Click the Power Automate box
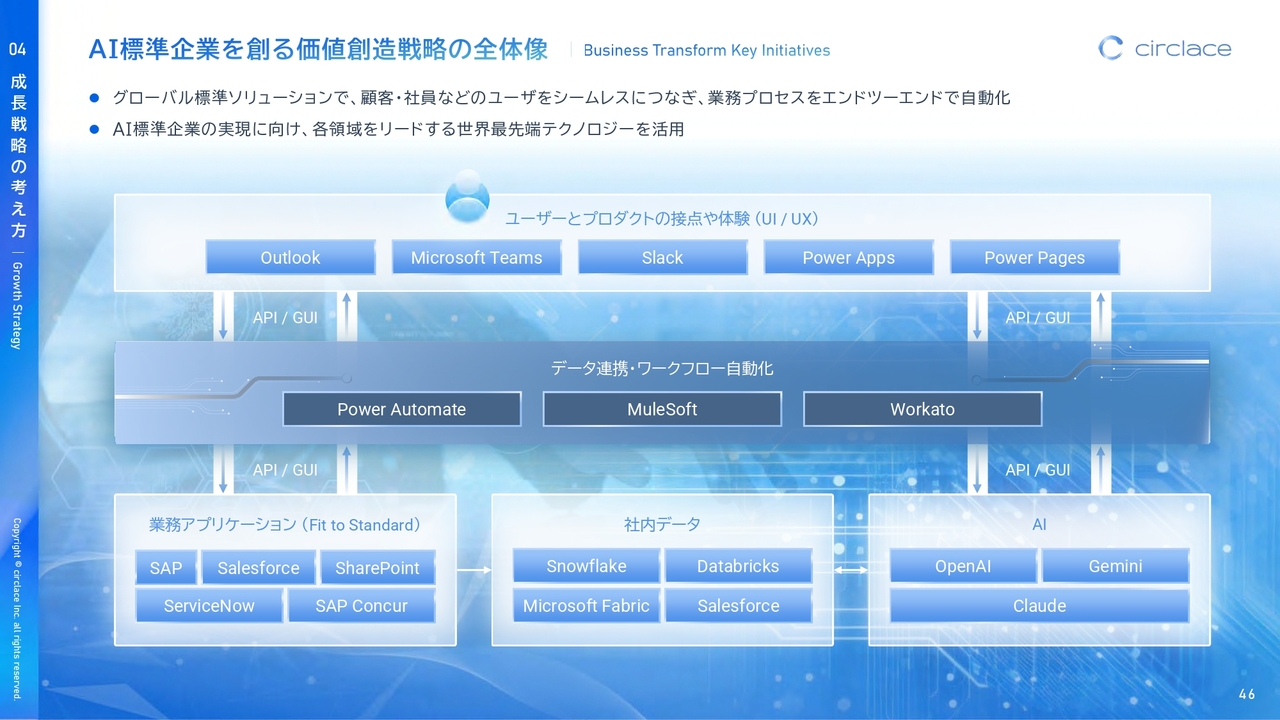This screenshot has height=720, width=1280. (x=401, y=409)
